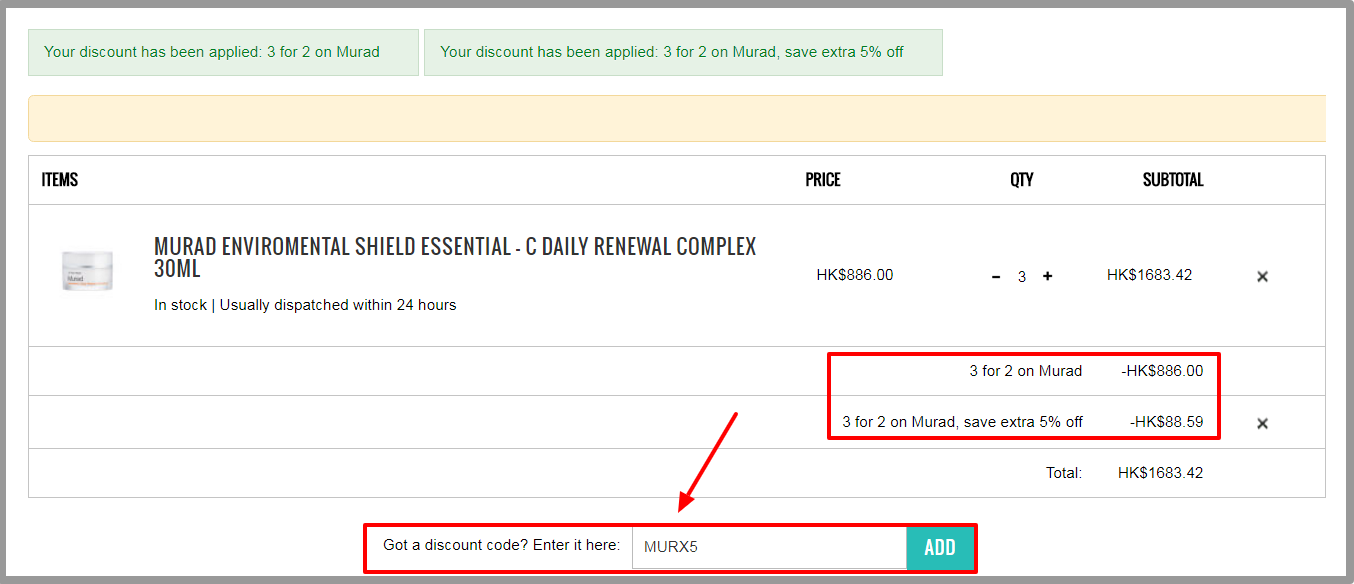Screen dimensions: 1354x584
Task: Click the discount code input field
Action: [x=769, y=547]
